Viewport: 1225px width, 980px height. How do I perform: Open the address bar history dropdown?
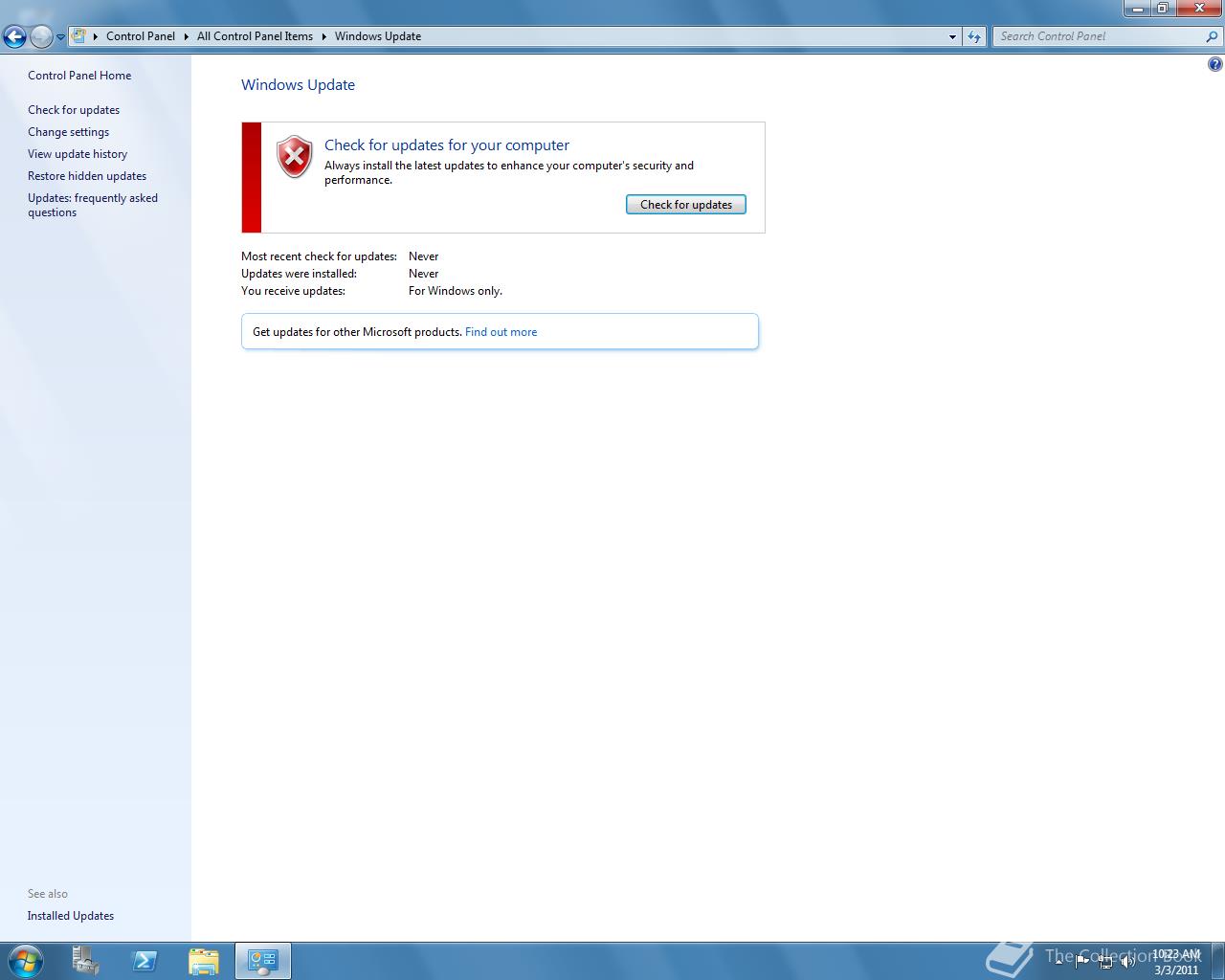[x=952, y=36]
